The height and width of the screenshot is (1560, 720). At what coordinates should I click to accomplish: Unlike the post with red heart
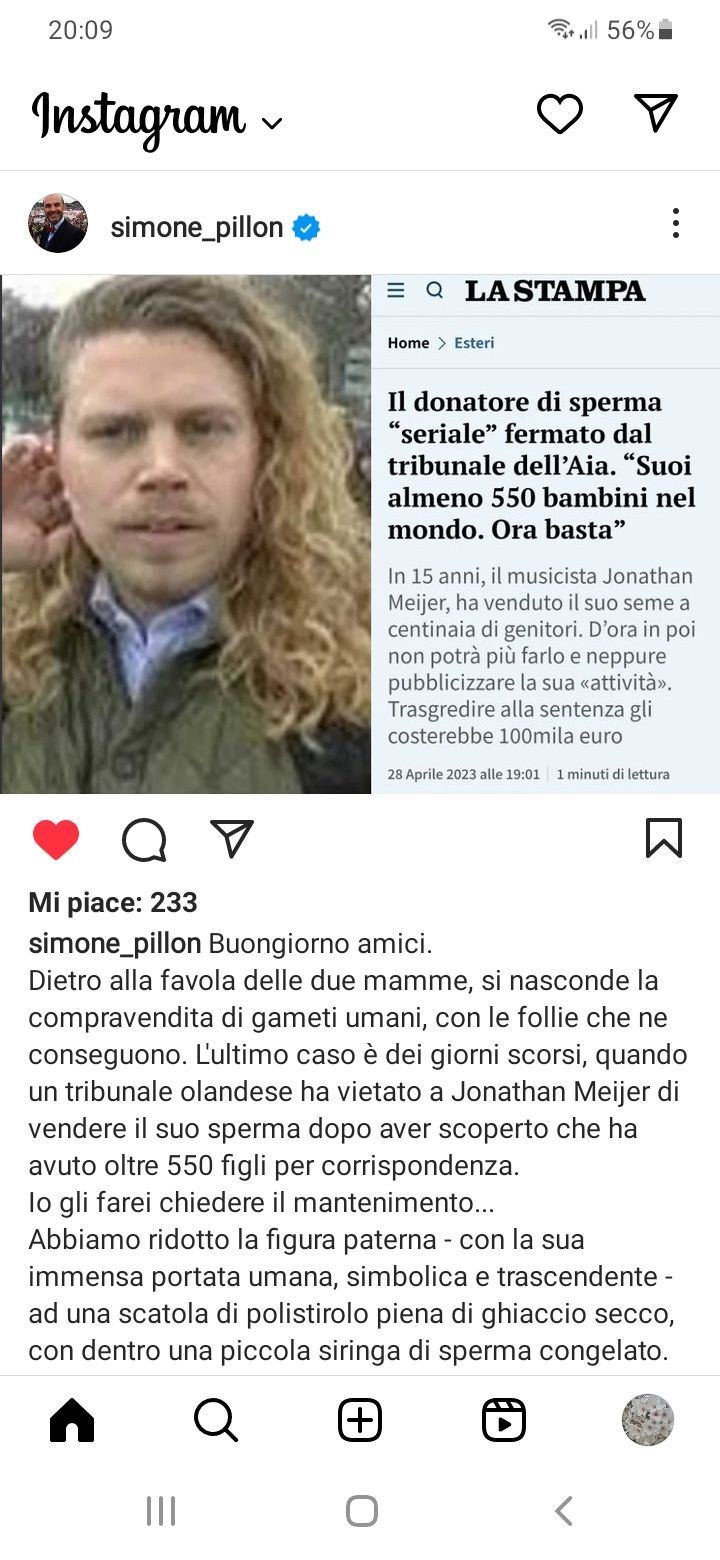(56, 839)
